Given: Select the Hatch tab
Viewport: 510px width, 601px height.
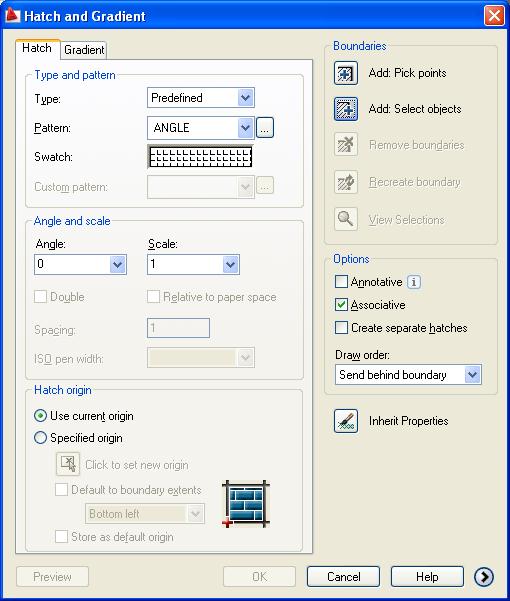Looking at the screenshot, I should coord(37,48).
